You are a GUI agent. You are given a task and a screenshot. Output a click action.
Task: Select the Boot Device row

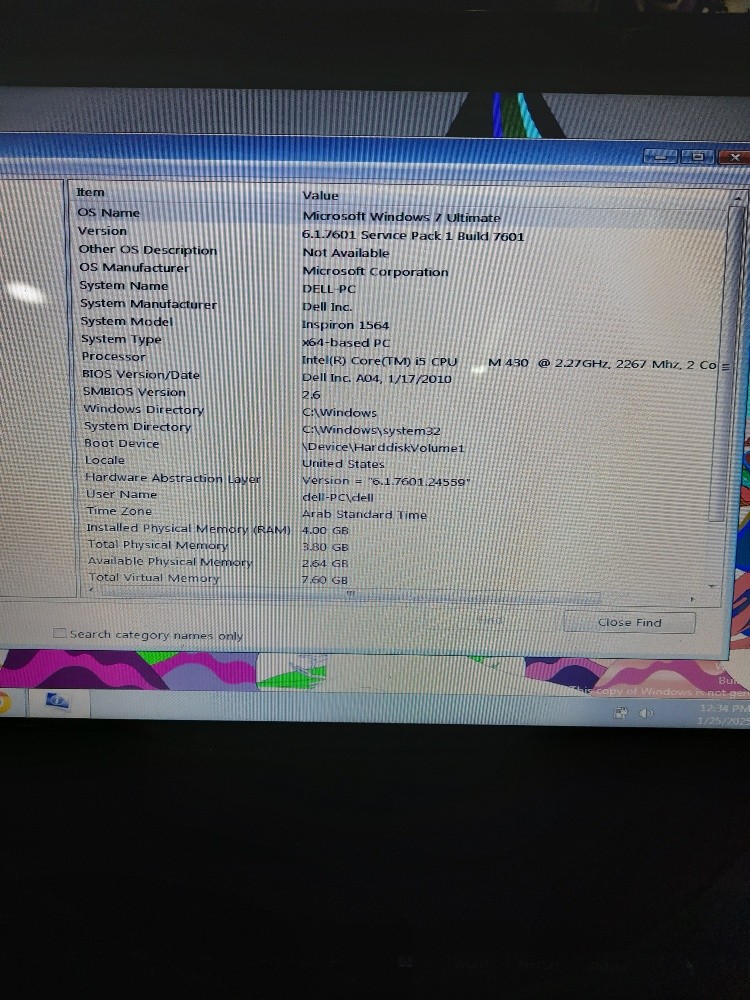[x=401, y=445]
